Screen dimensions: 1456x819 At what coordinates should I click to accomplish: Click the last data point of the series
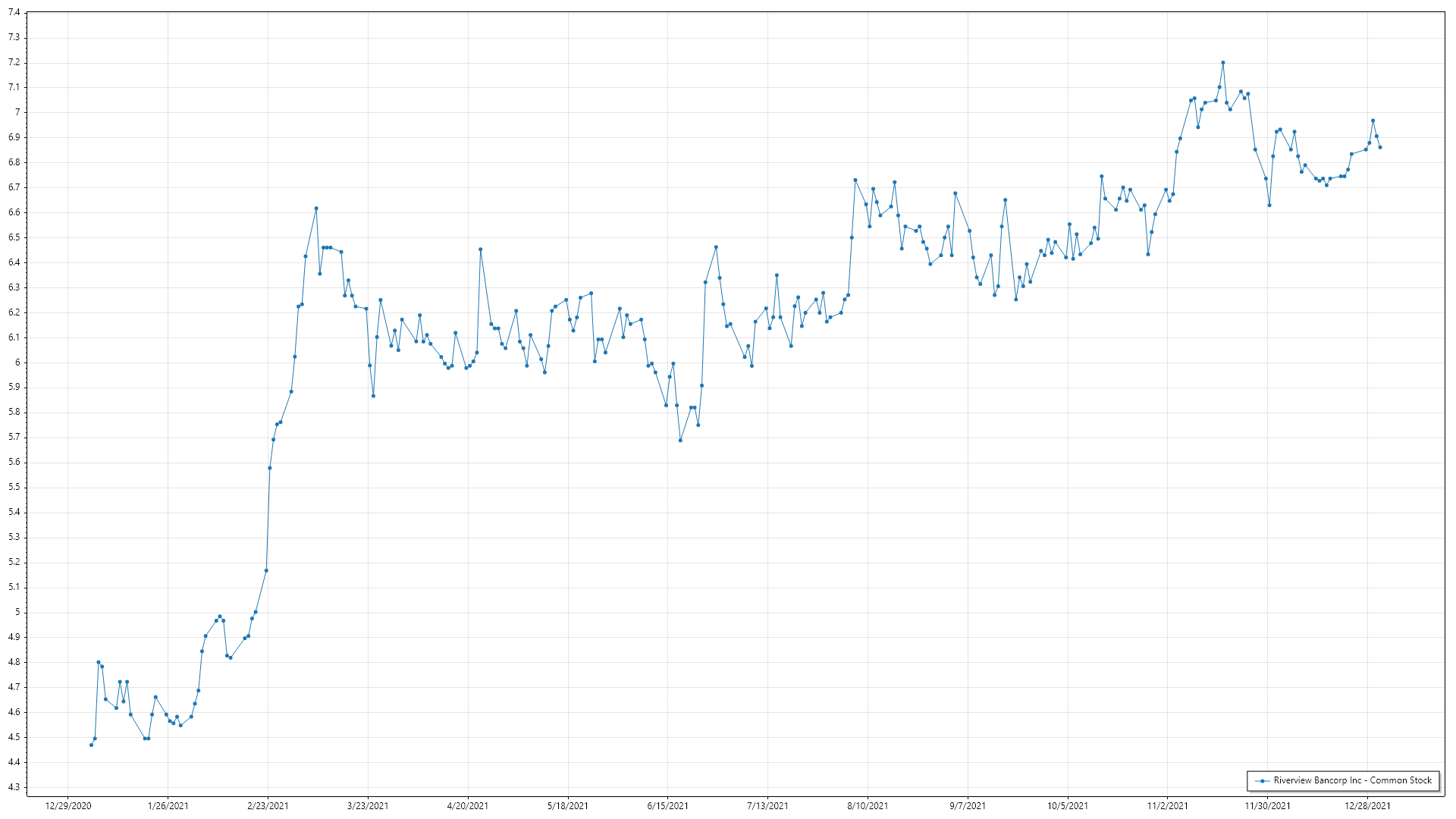(x=1380, y=147)
